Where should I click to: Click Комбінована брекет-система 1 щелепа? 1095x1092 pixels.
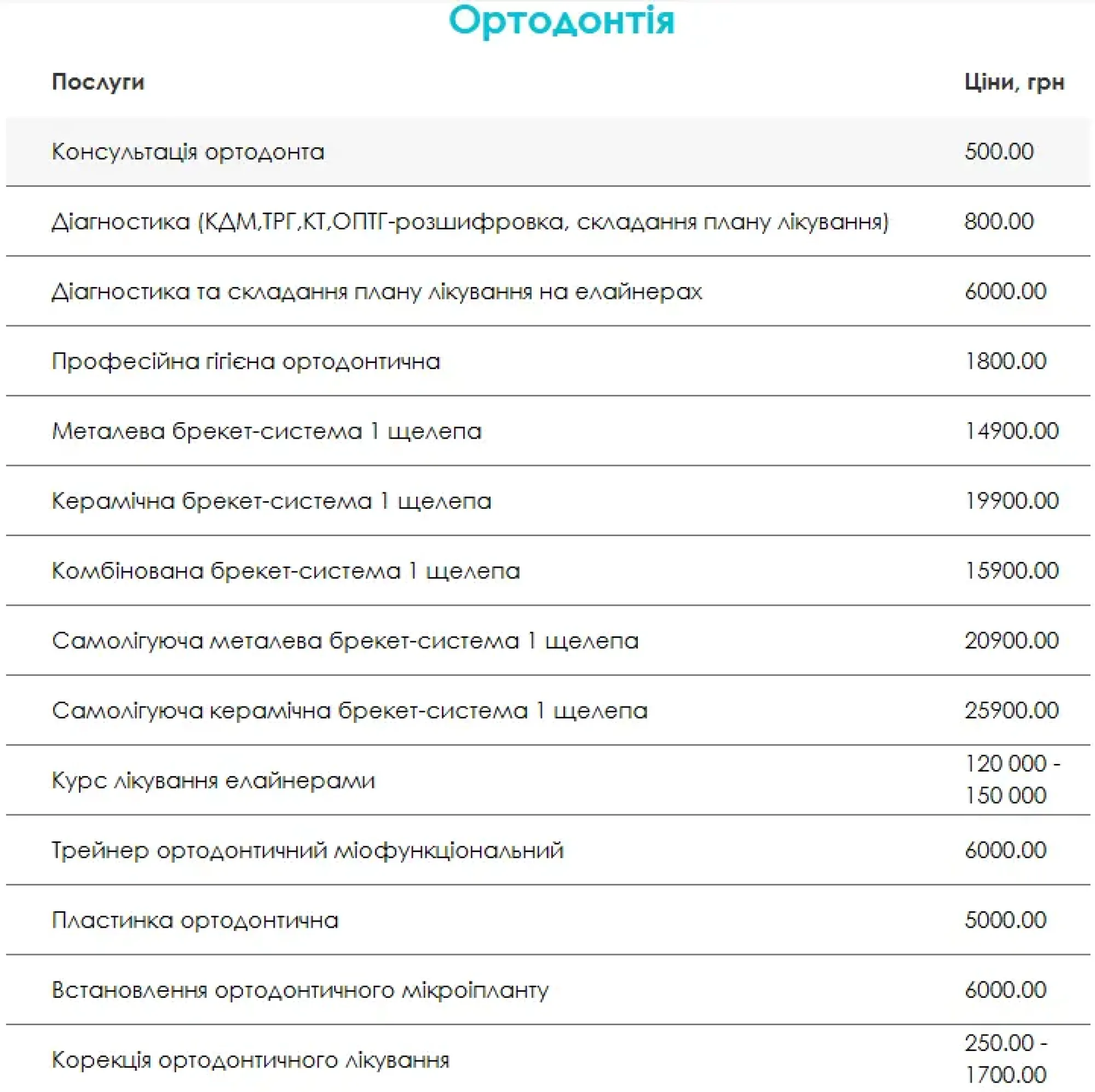286,571
